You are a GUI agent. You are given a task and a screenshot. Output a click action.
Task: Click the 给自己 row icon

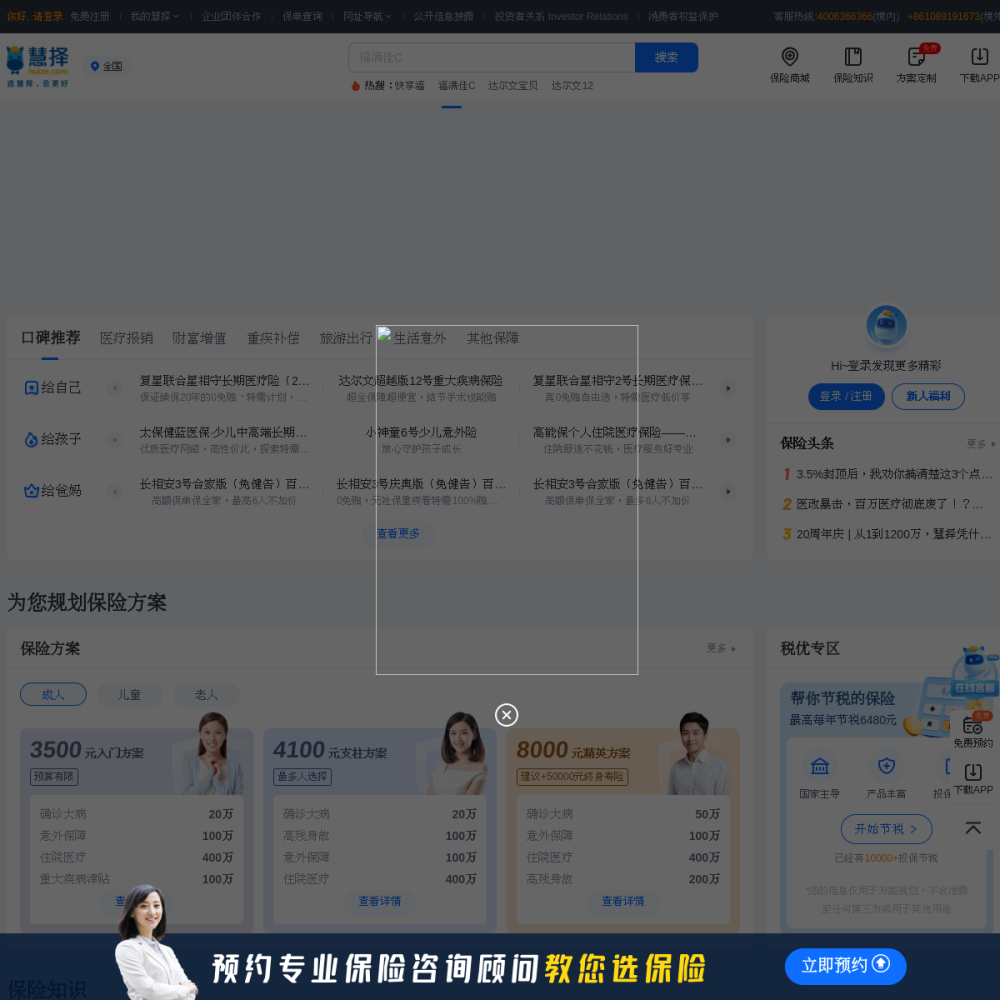pos(31,388)
